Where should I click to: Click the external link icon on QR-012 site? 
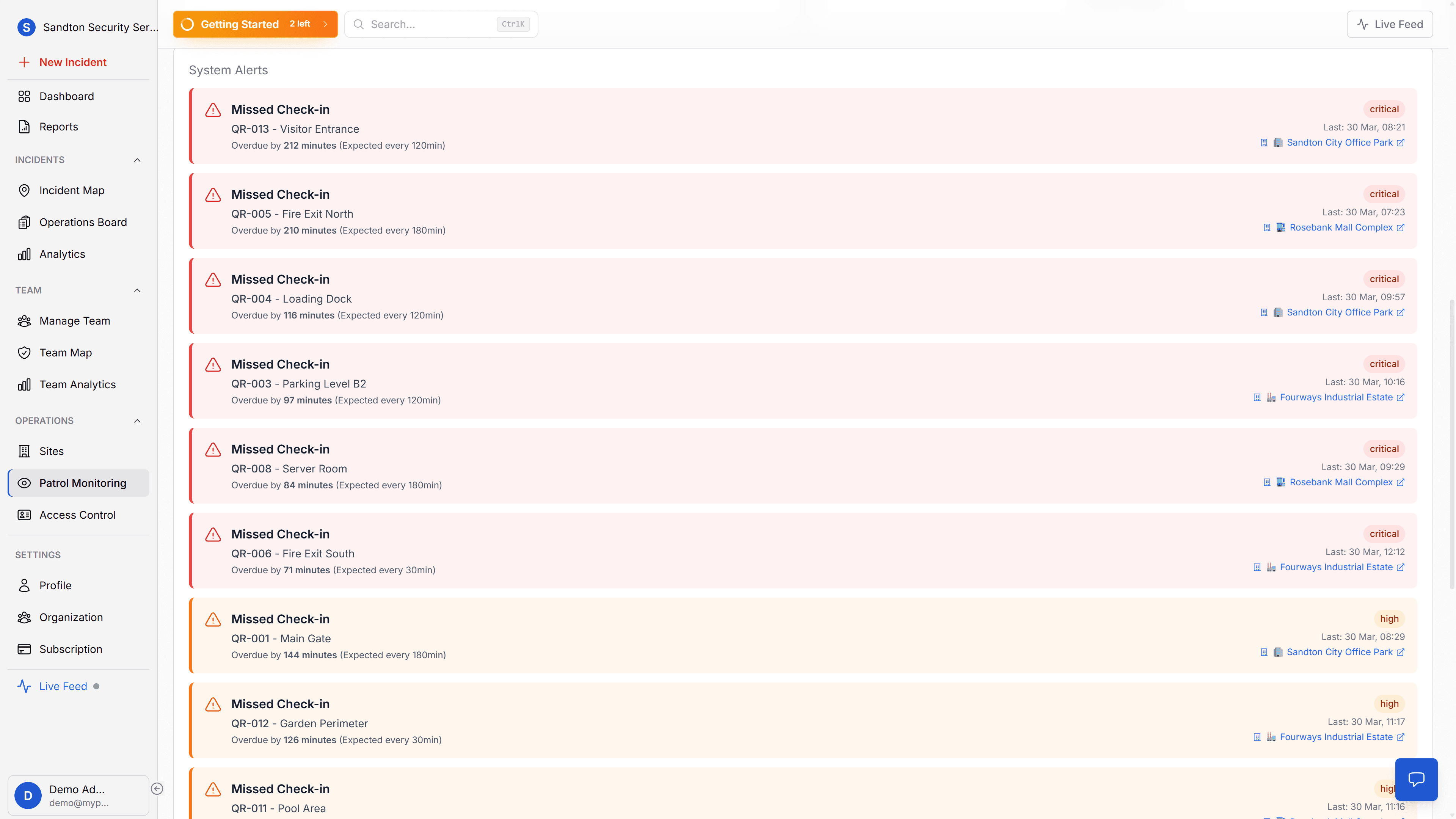pos(1400,737)
